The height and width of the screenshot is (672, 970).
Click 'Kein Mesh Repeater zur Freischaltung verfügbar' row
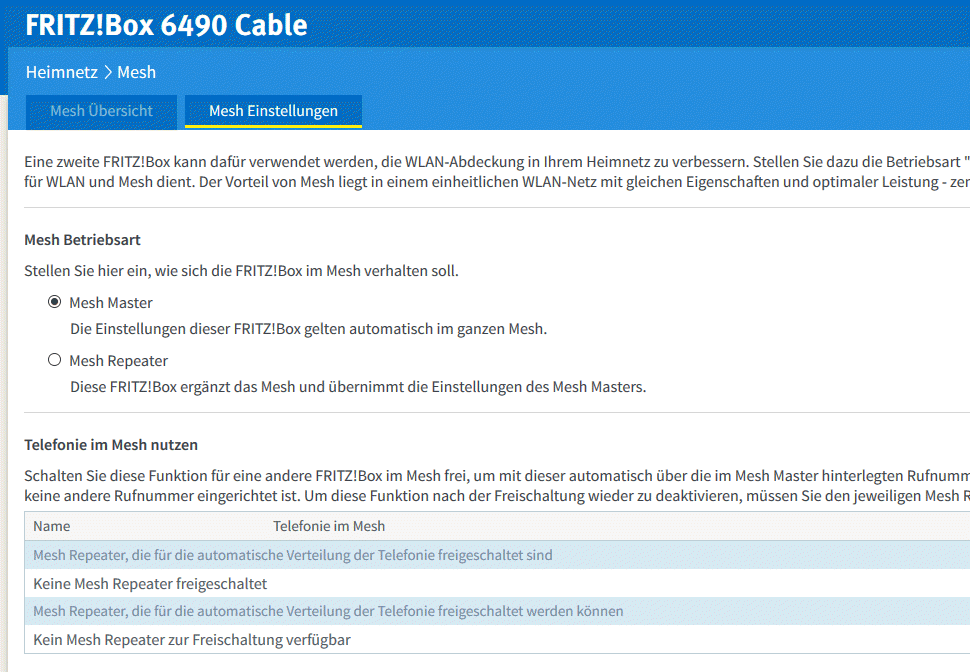[x=497, y=639]
